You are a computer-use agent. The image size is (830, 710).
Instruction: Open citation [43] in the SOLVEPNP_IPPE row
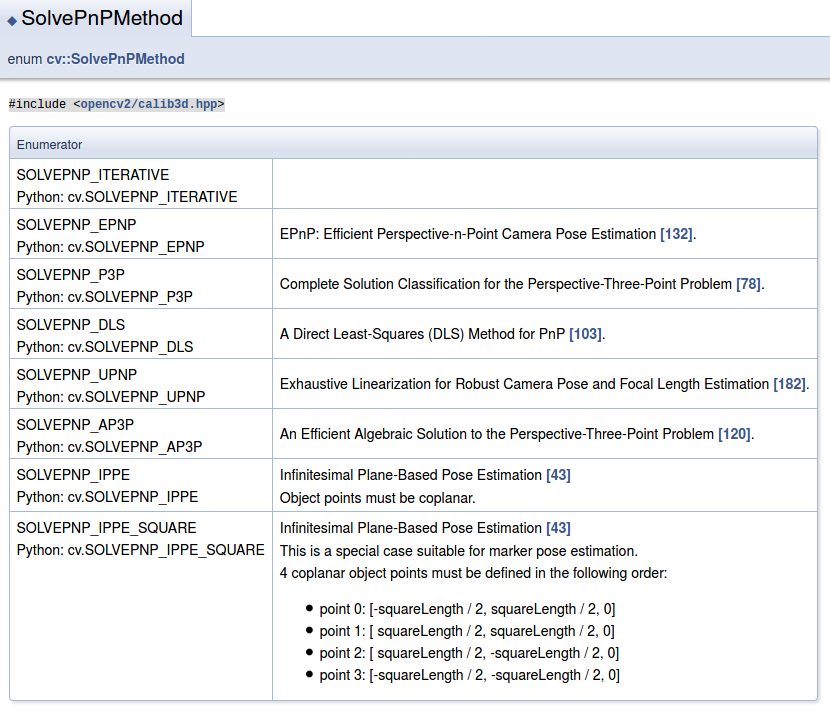pos(558,475)
